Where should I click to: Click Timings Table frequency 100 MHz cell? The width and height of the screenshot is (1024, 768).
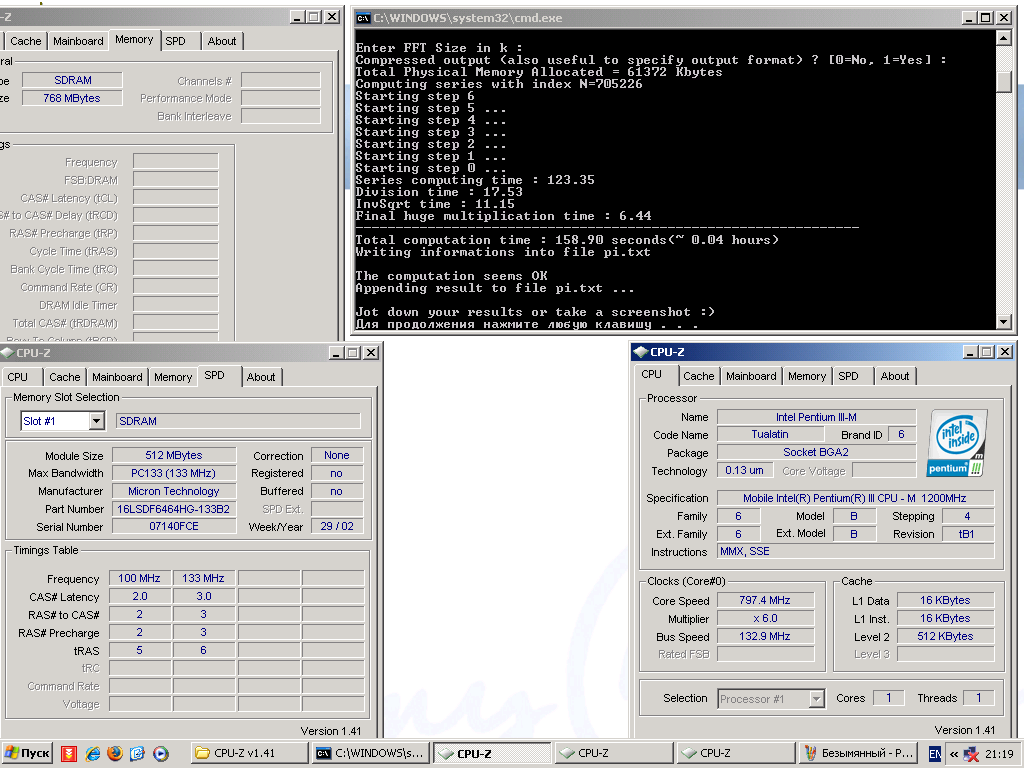(140, 578)
